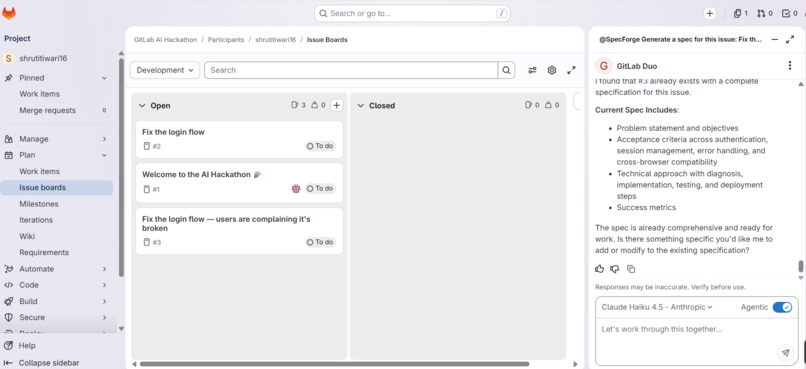This screenshot has width=806, height=369.
Task: Expand the Code sidebar section
Action: coord(104,285)
